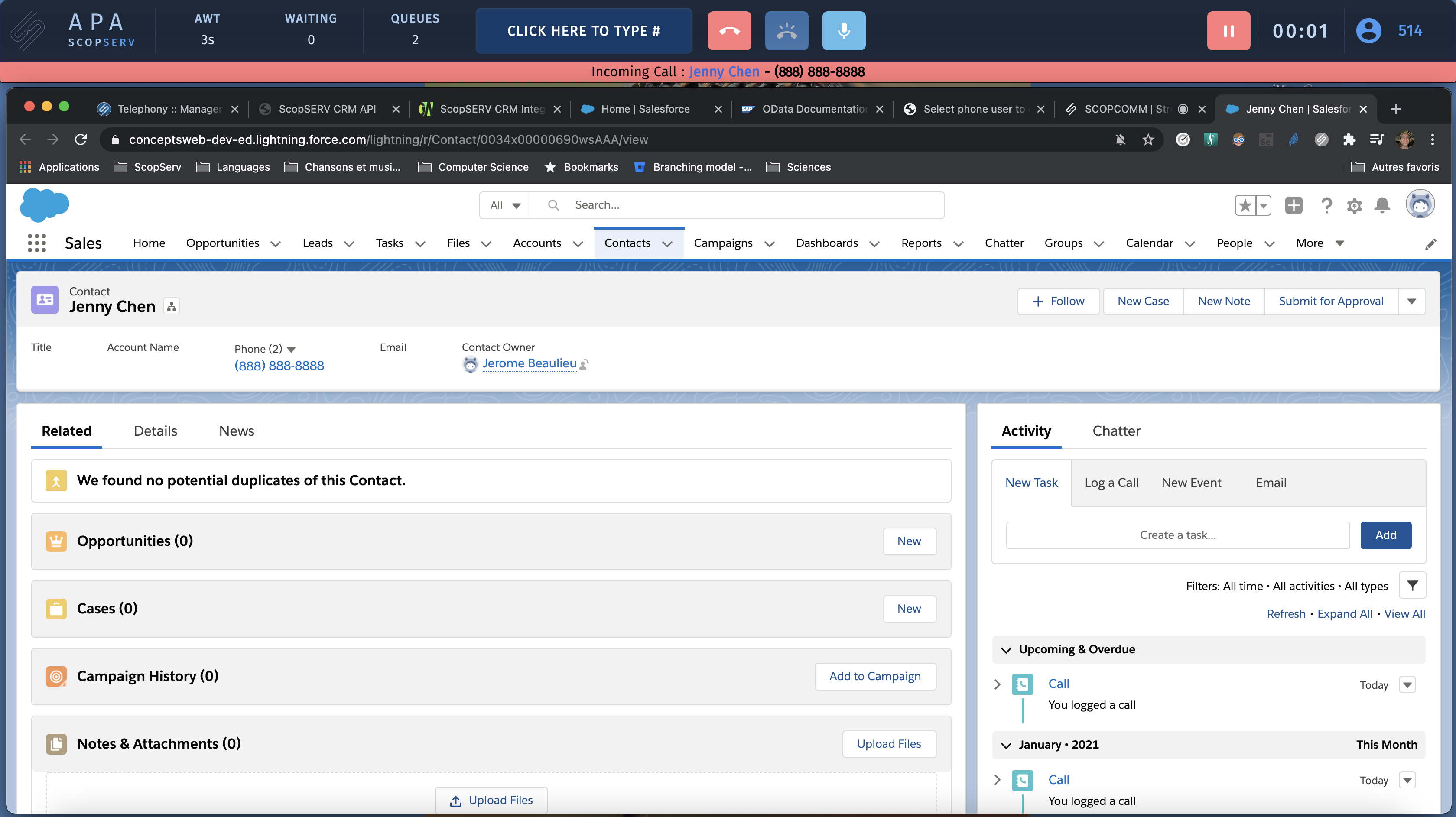
Task: Switch to Telephony :: Manager browser tab
Action: click(x=169, y=109)
